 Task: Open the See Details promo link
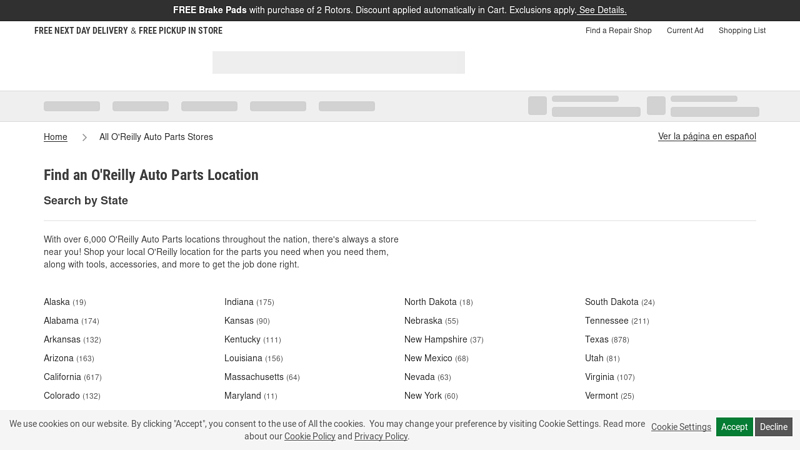click(x=602, y=10)
